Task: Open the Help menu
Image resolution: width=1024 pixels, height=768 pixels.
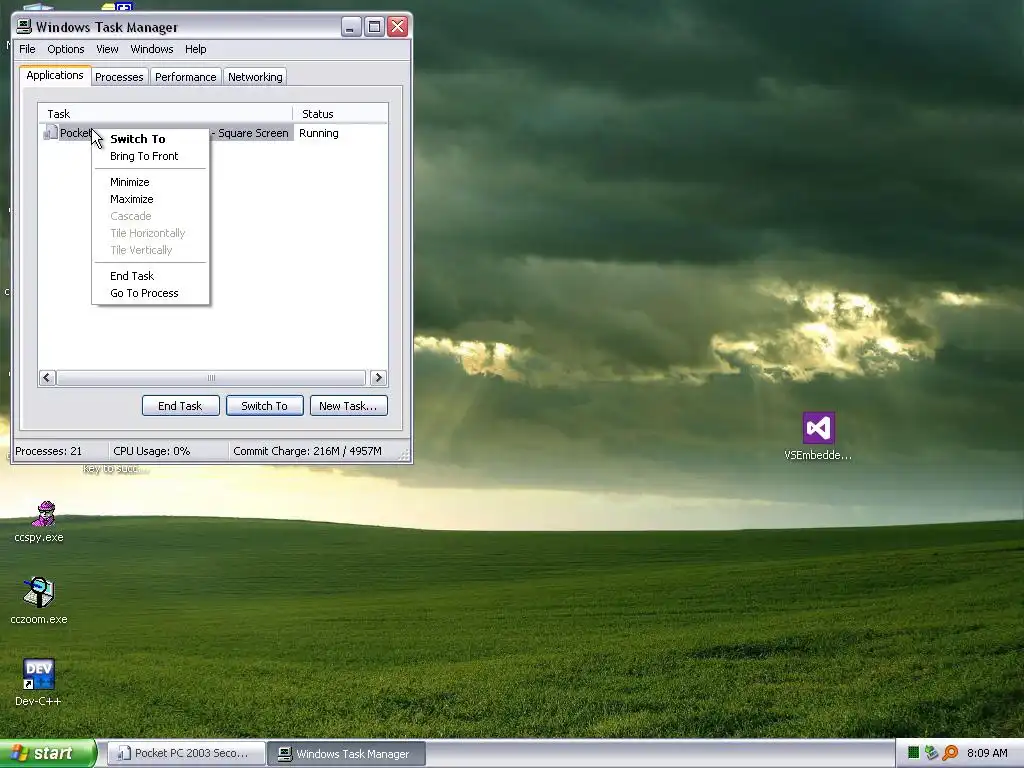Action: tap(195, 49)
